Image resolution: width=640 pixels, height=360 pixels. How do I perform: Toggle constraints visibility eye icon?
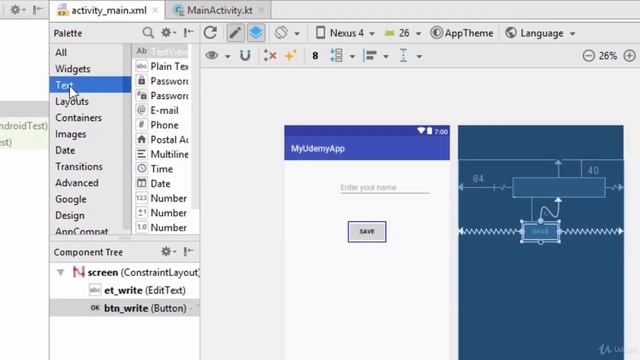[212, 55]
